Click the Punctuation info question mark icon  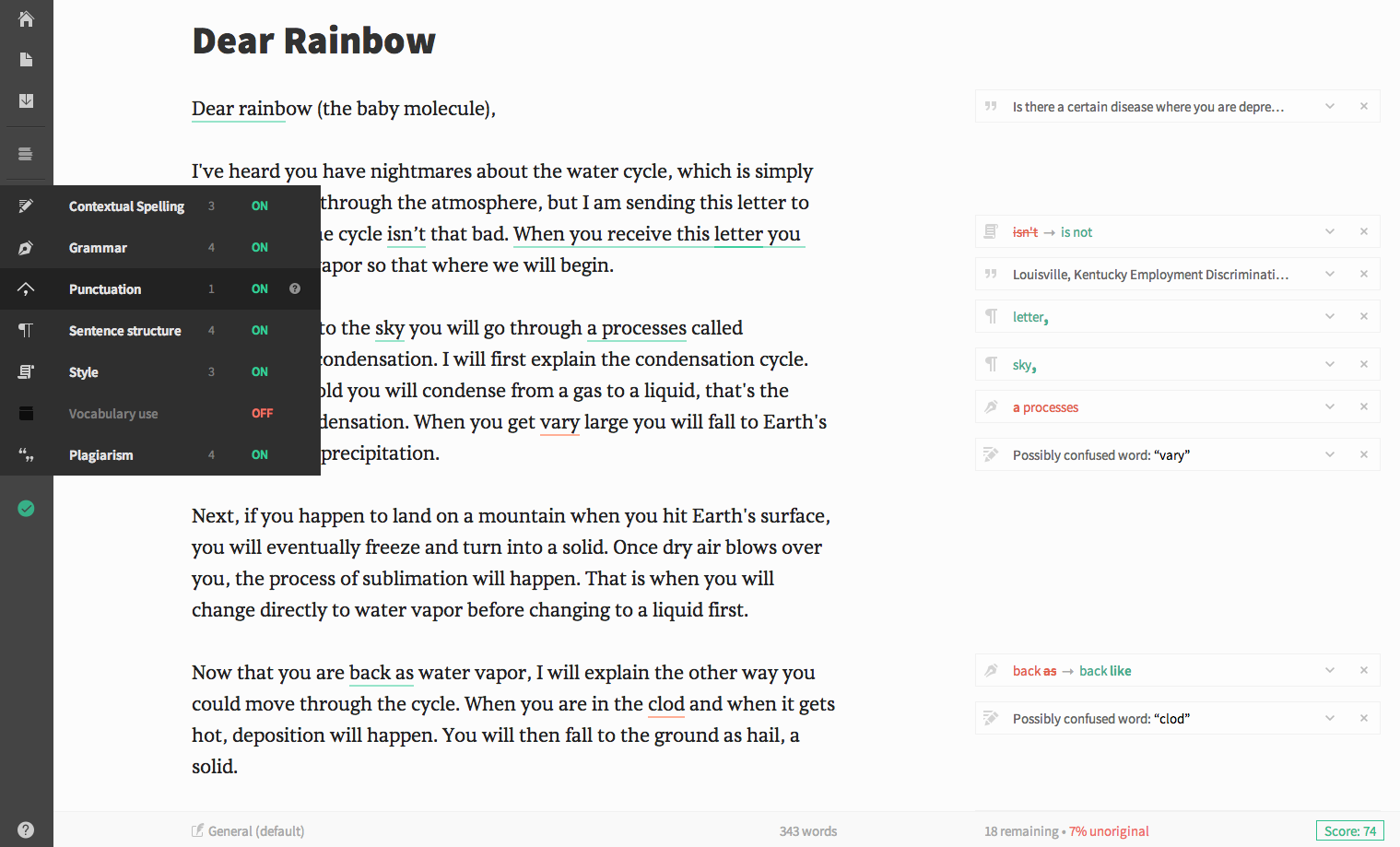295,288
